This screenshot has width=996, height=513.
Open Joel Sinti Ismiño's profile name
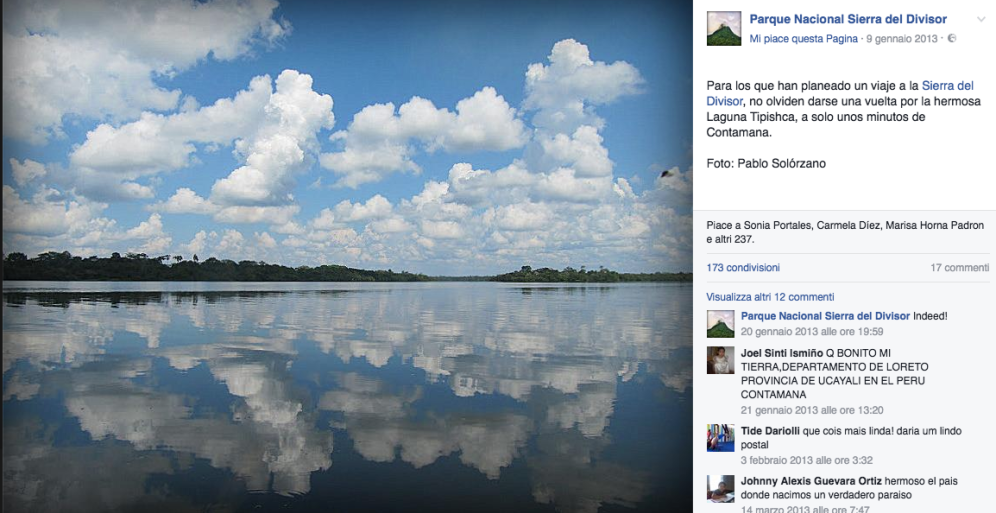click(782, 353)
